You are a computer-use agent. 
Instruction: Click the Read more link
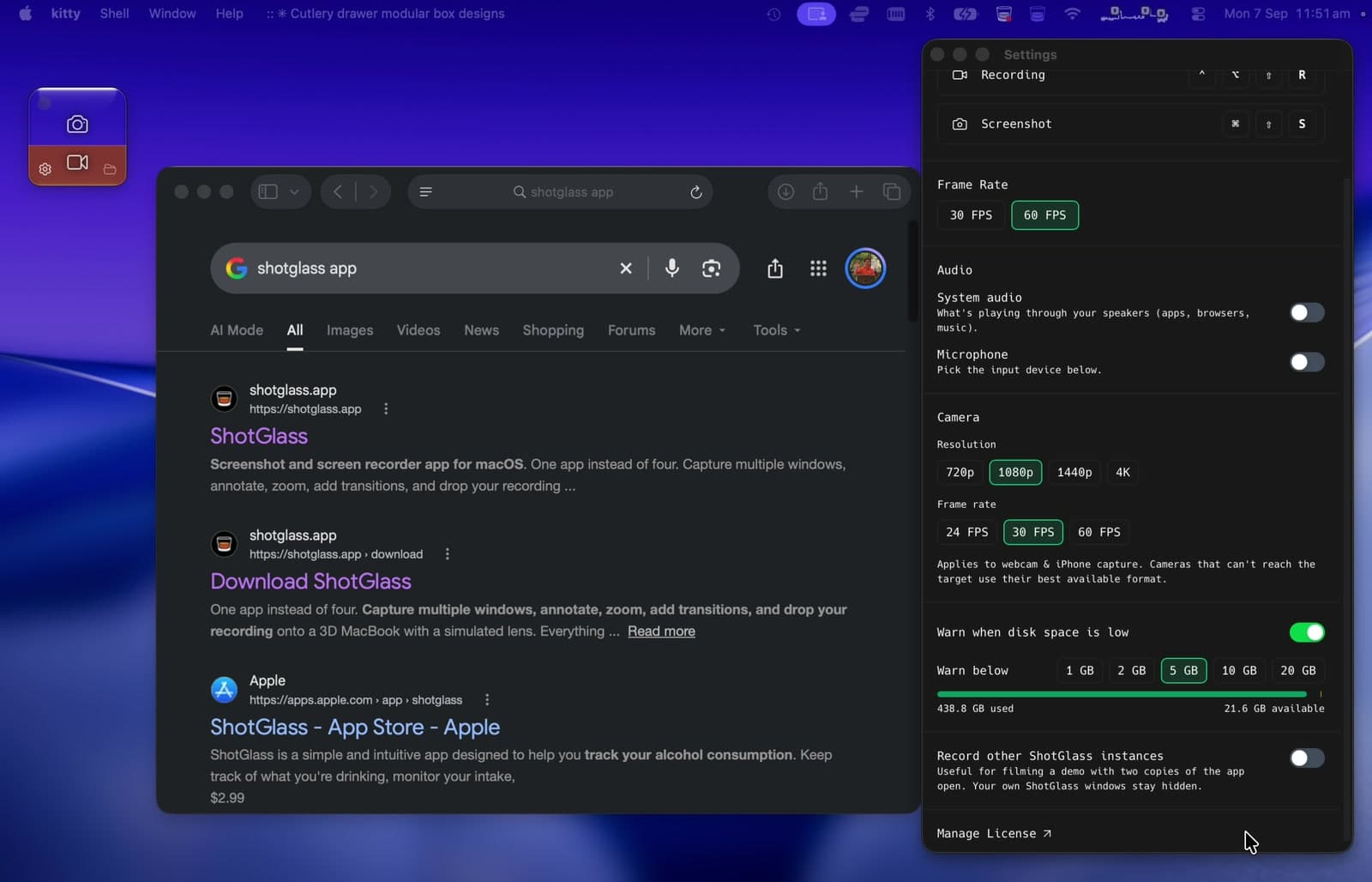pyautogui.click(x=661, y=631)
